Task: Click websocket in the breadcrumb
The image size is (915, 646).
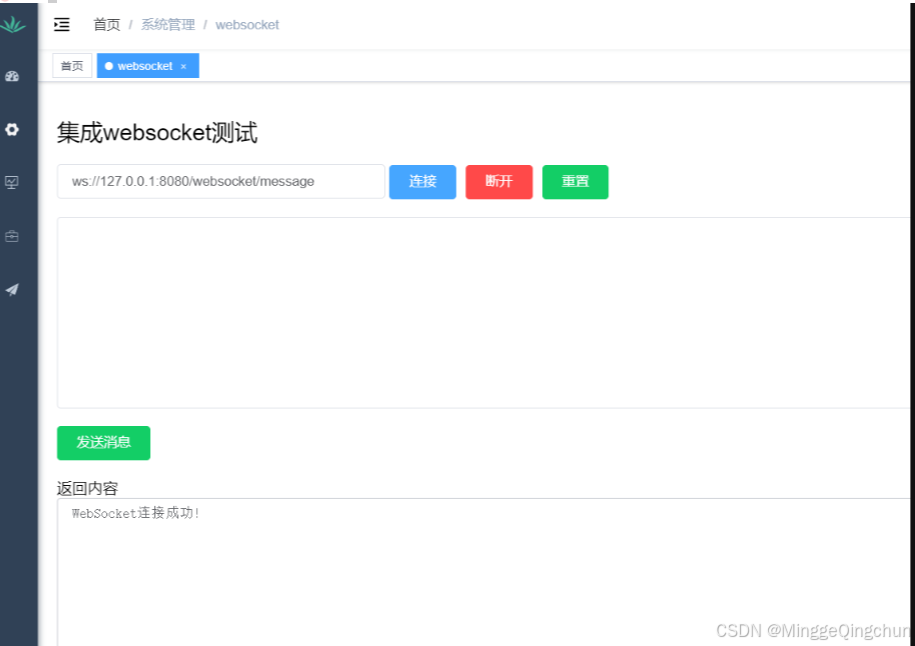Action: (247, 25)
